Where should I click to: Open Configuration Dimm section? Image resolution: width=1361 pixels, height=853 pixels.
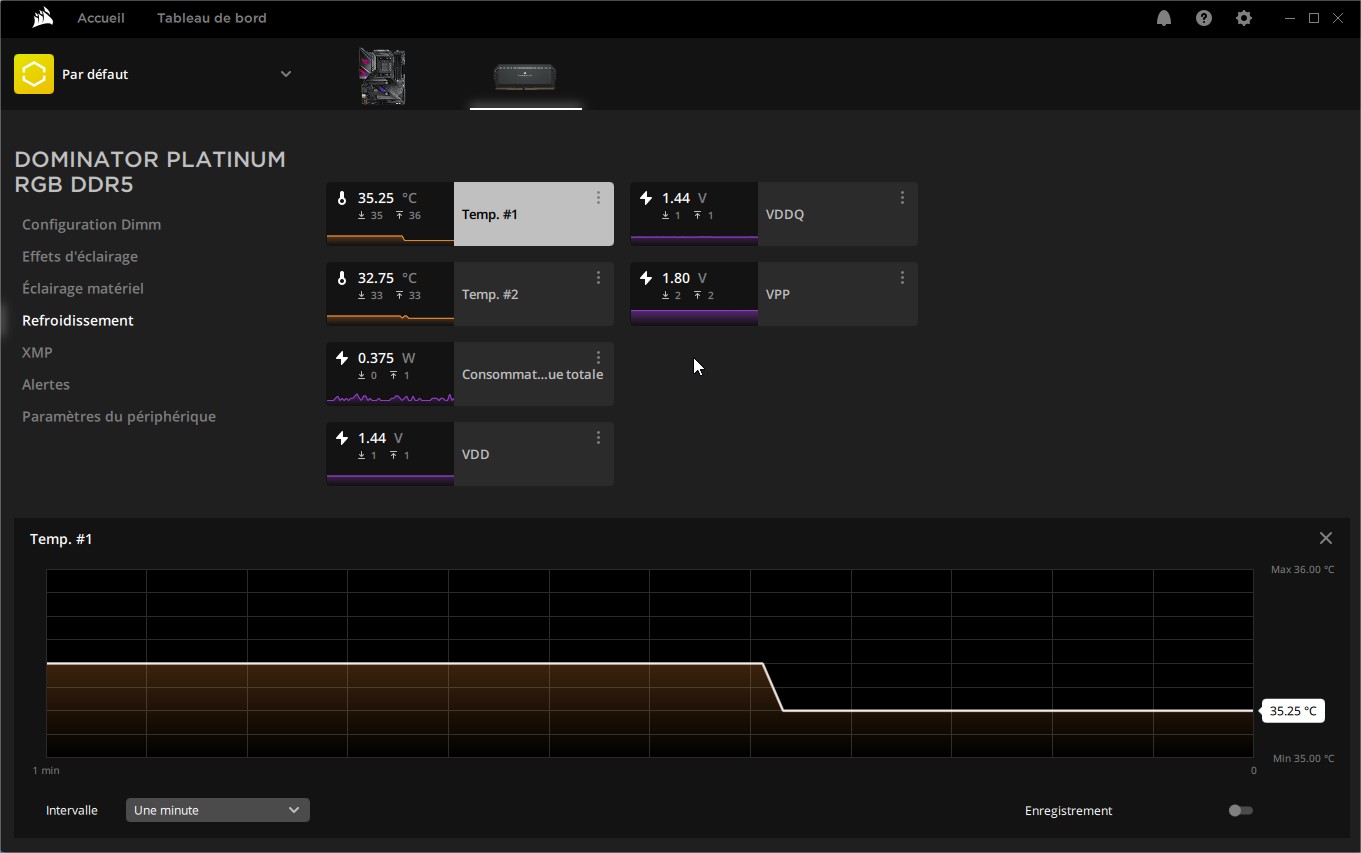click(x=91, y=225)
